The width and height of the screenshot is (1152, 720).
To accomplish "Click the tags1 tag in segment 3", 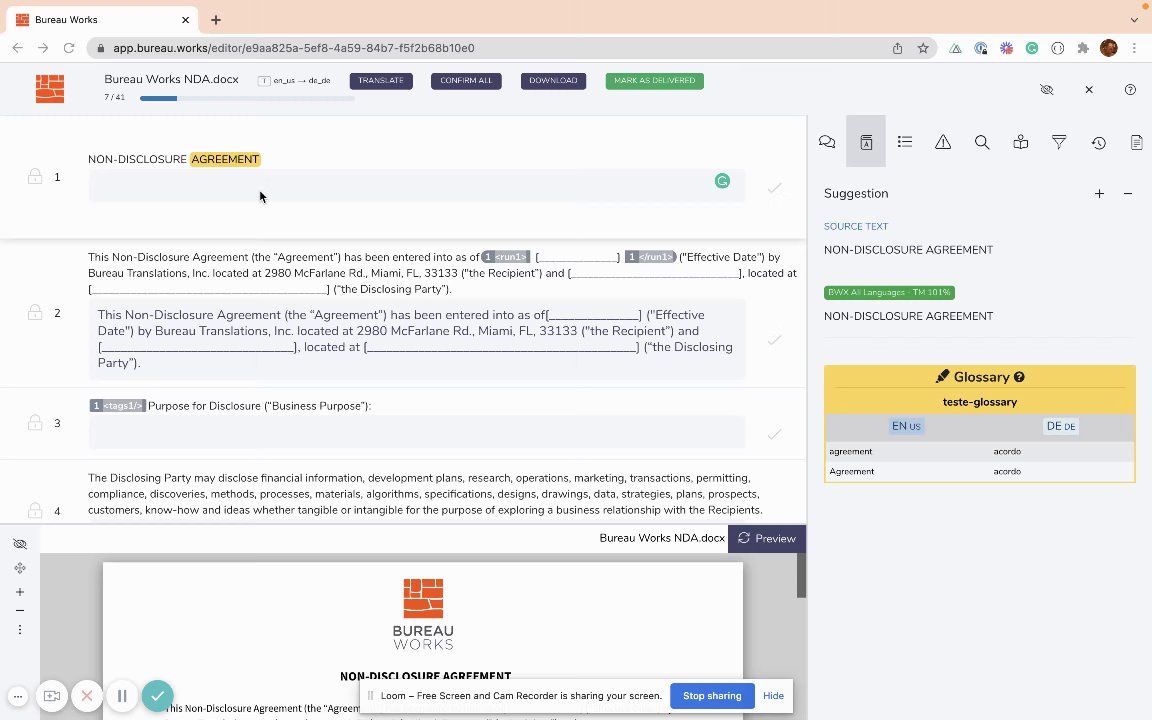I will 118,406.
